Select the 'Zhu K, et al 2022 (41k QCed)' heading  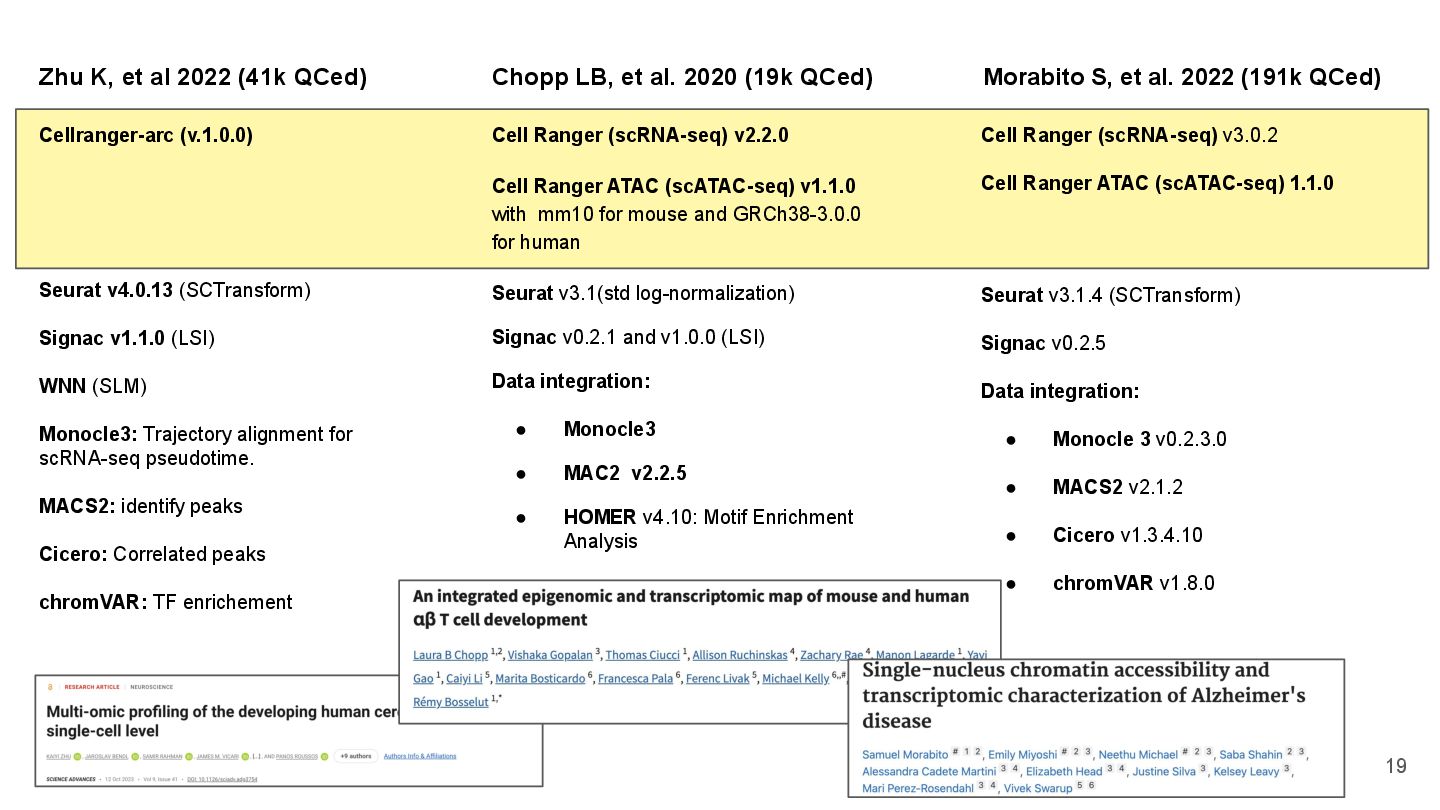click(202, 78)
